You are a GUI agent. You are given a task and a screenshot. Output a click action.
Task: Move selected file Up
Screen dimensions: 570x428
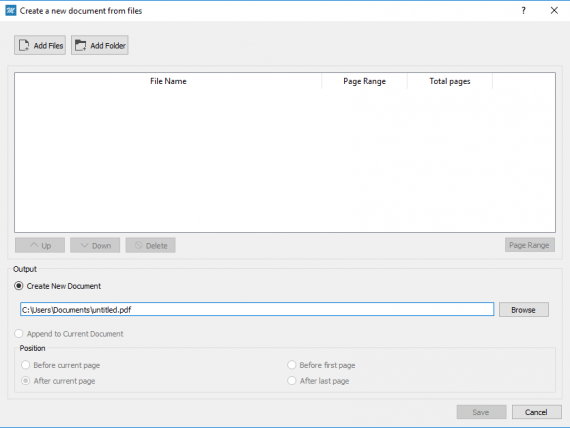click(40, 245)
